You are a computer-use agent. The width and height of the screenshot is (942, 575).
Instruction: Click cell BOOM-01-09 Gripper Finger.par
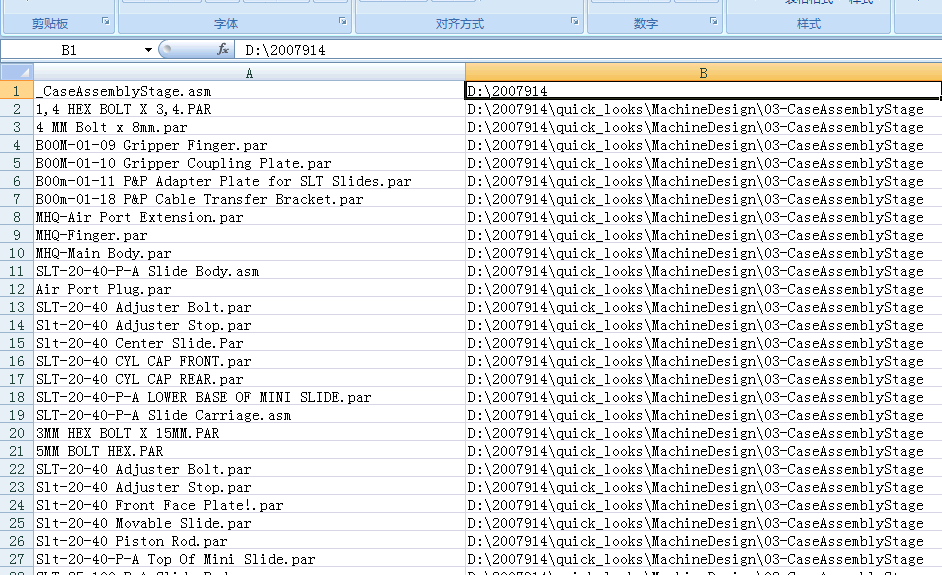[x=249, y=145]
